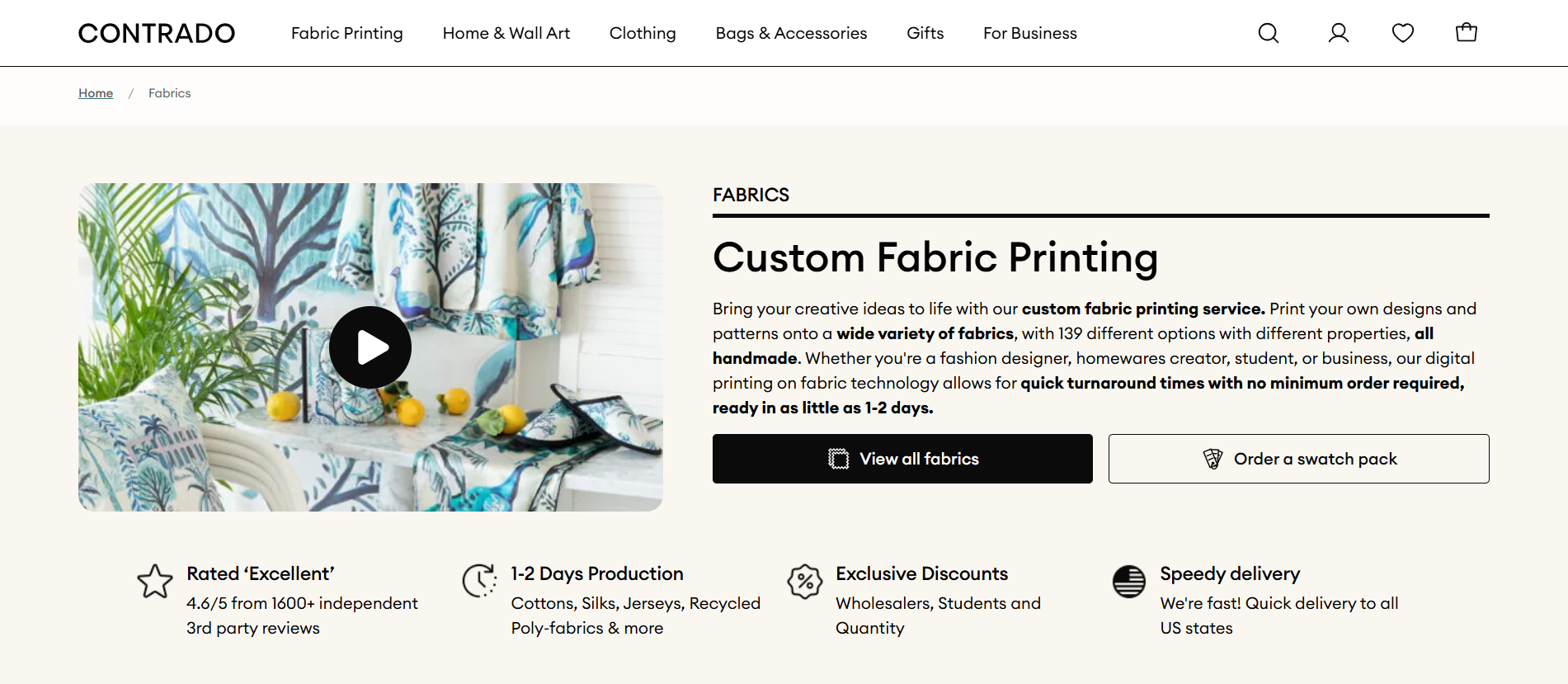The height and width of the screenshot is (684, 1568).
Task: Open the Gifts menu
Action: pyautogui.click(x=925, y=33)
